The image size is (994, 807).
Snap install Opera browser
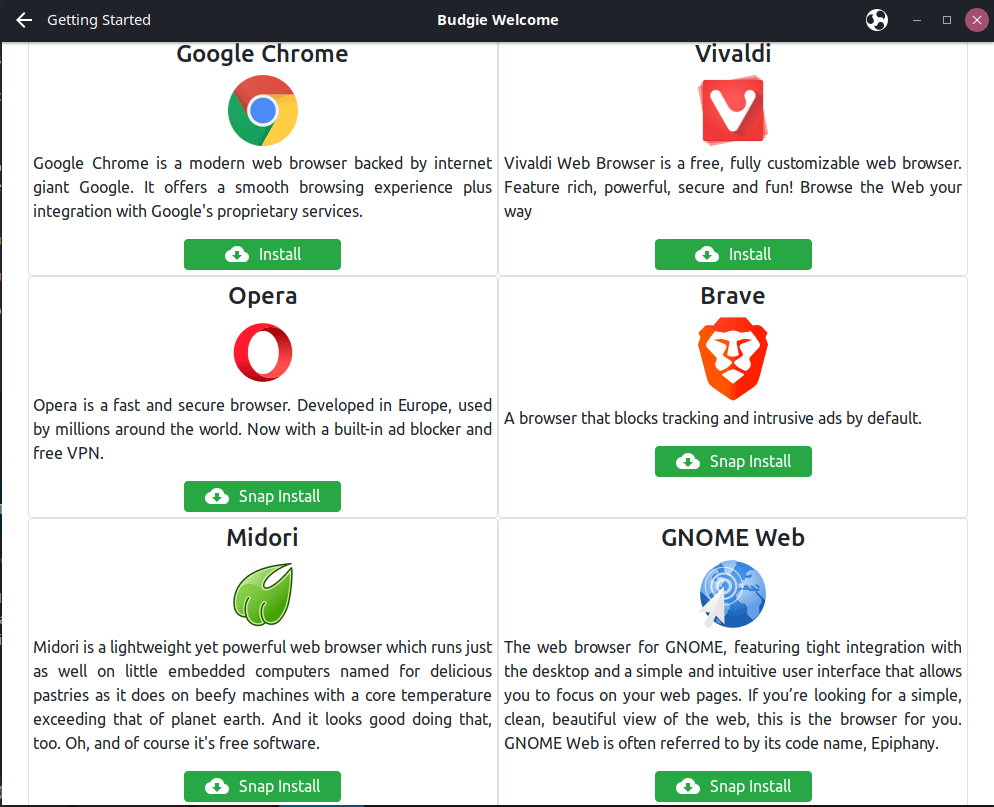pyautogui.click(x=262, y=496)
